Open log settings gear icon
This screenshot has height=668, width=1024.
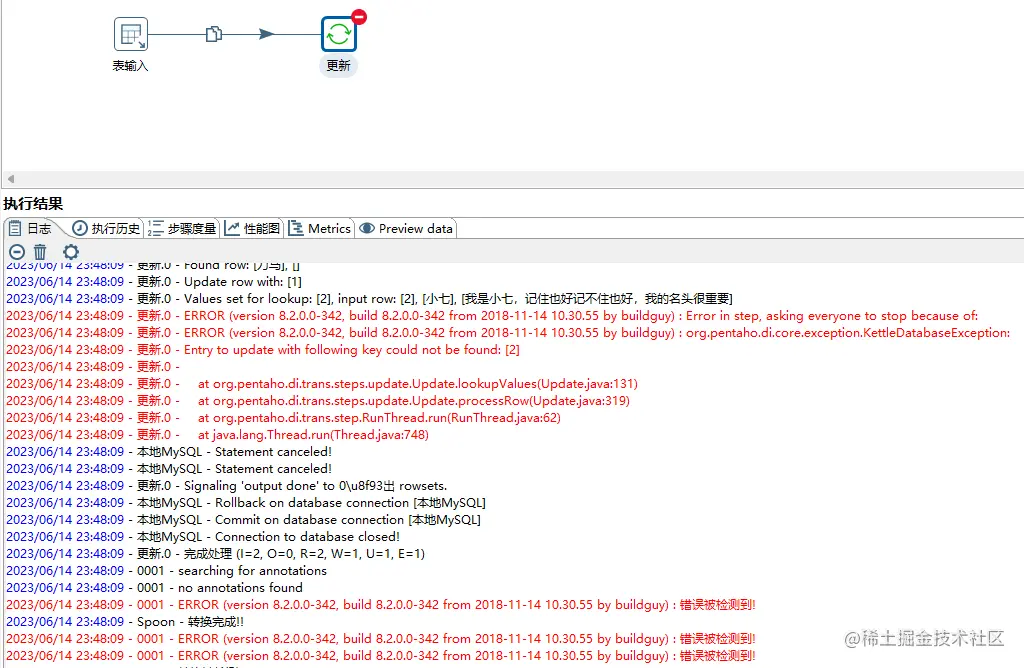coord(71,252)
